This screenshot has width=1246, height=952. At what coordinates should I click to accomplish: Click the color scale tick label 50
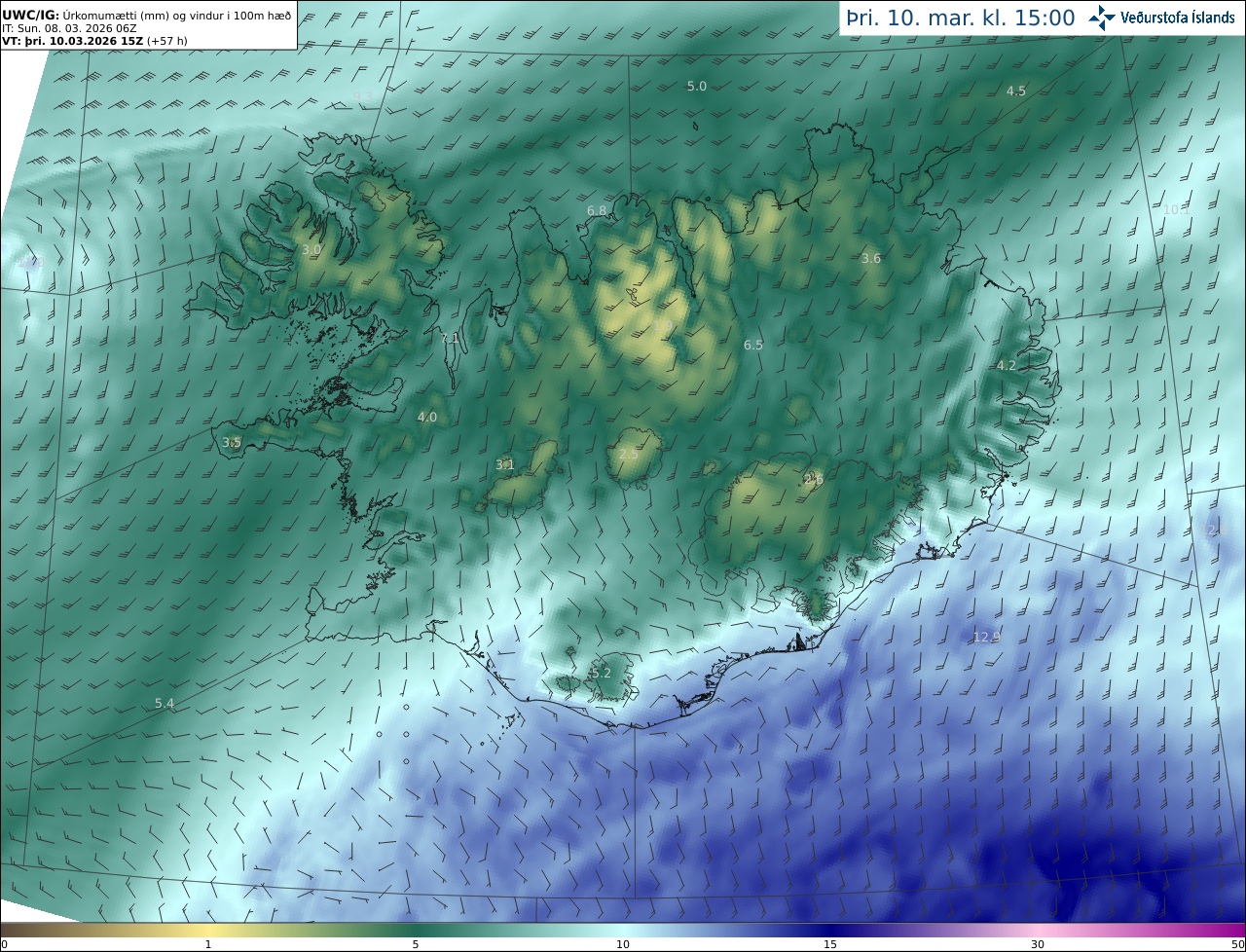1237,944
